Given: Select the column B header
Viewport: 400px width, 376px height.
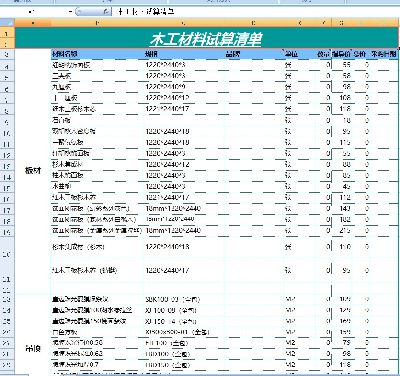Looking at the screenshot, I should tap(97, 23).
